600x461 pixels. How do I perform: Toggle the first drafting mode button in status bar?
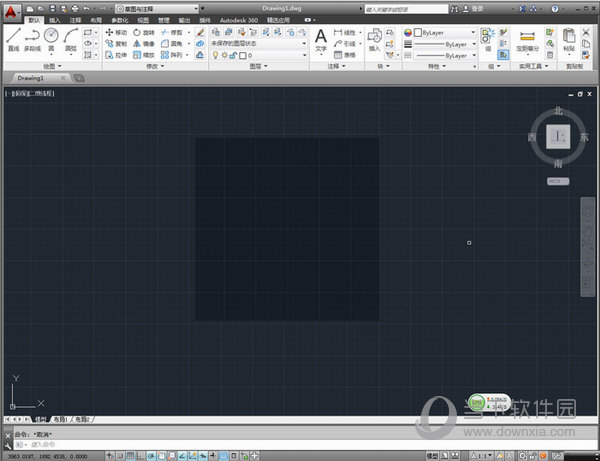tap(110, 456)
